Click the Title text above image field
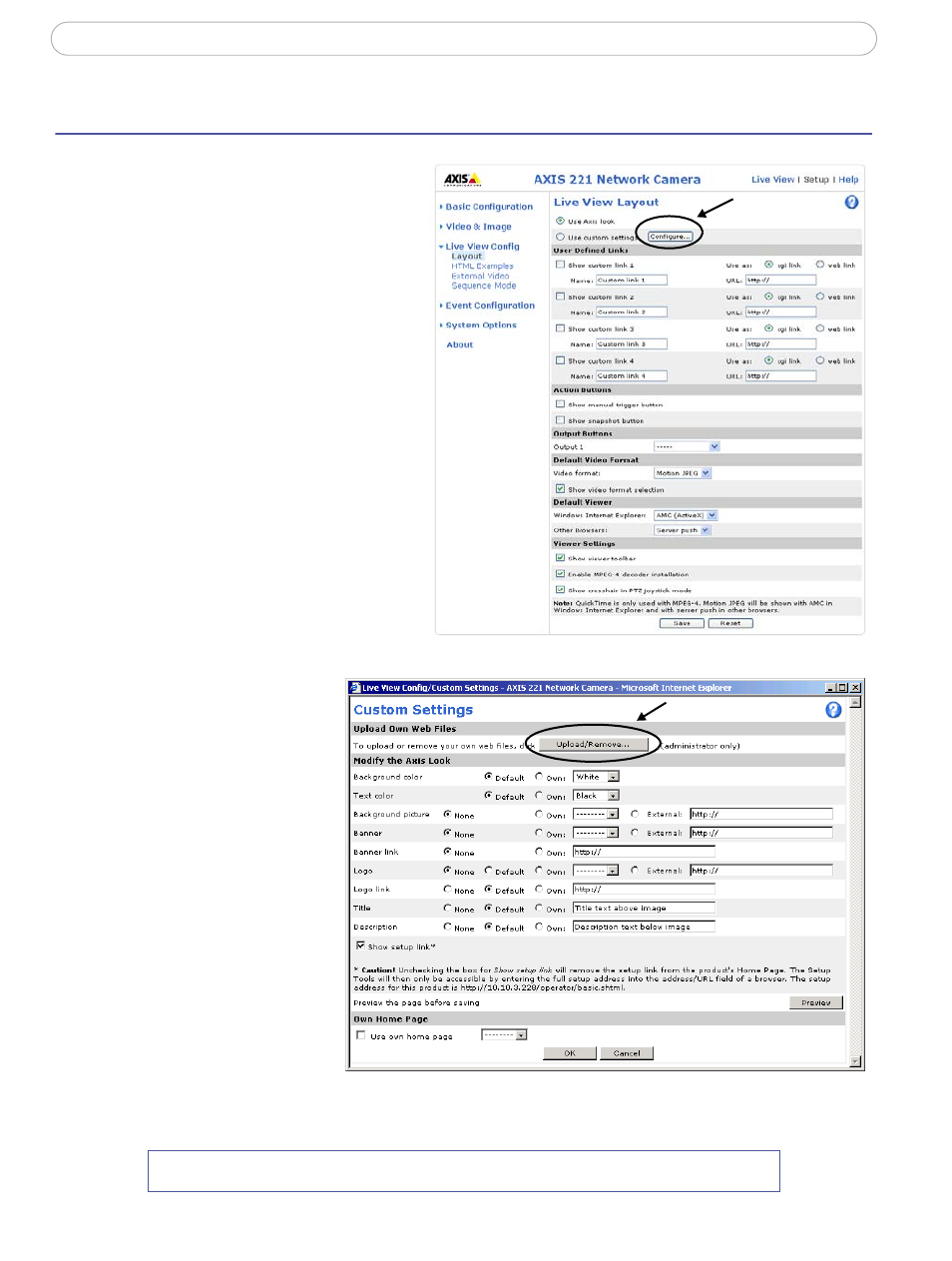Viewport: 952px width, 1261px height. coord(644,908)
